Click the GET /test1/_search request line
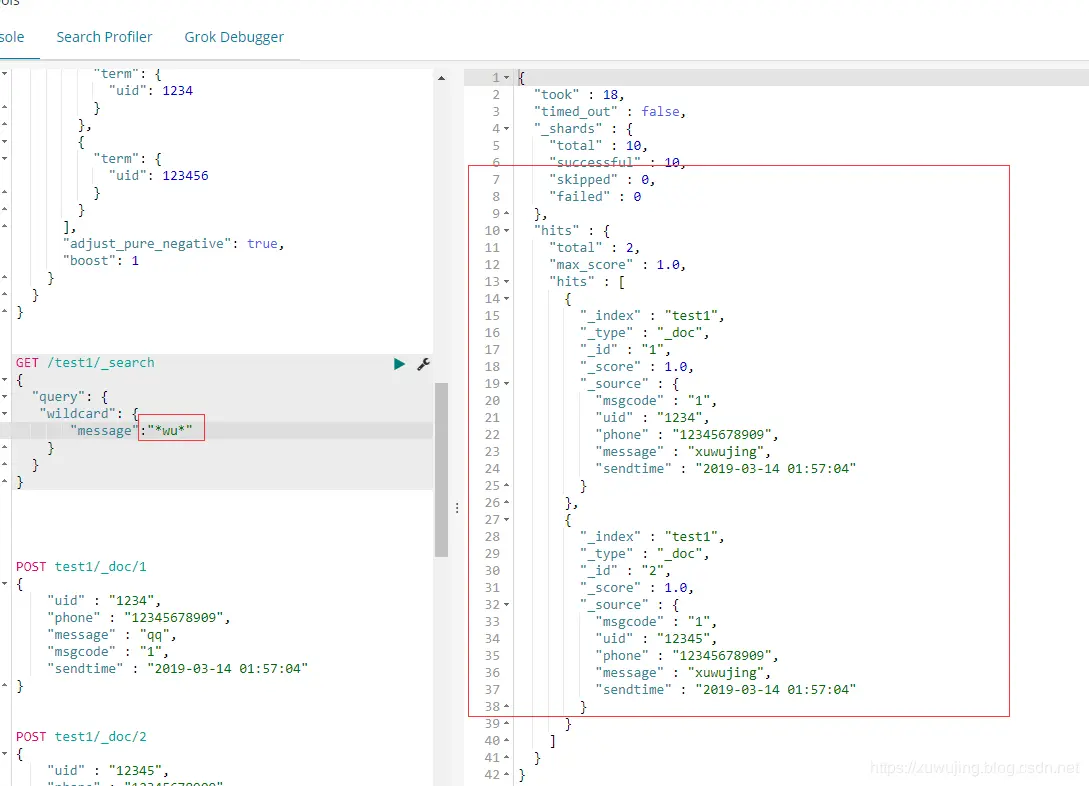Screen dimensions: 1089x786 click(85, 362)
